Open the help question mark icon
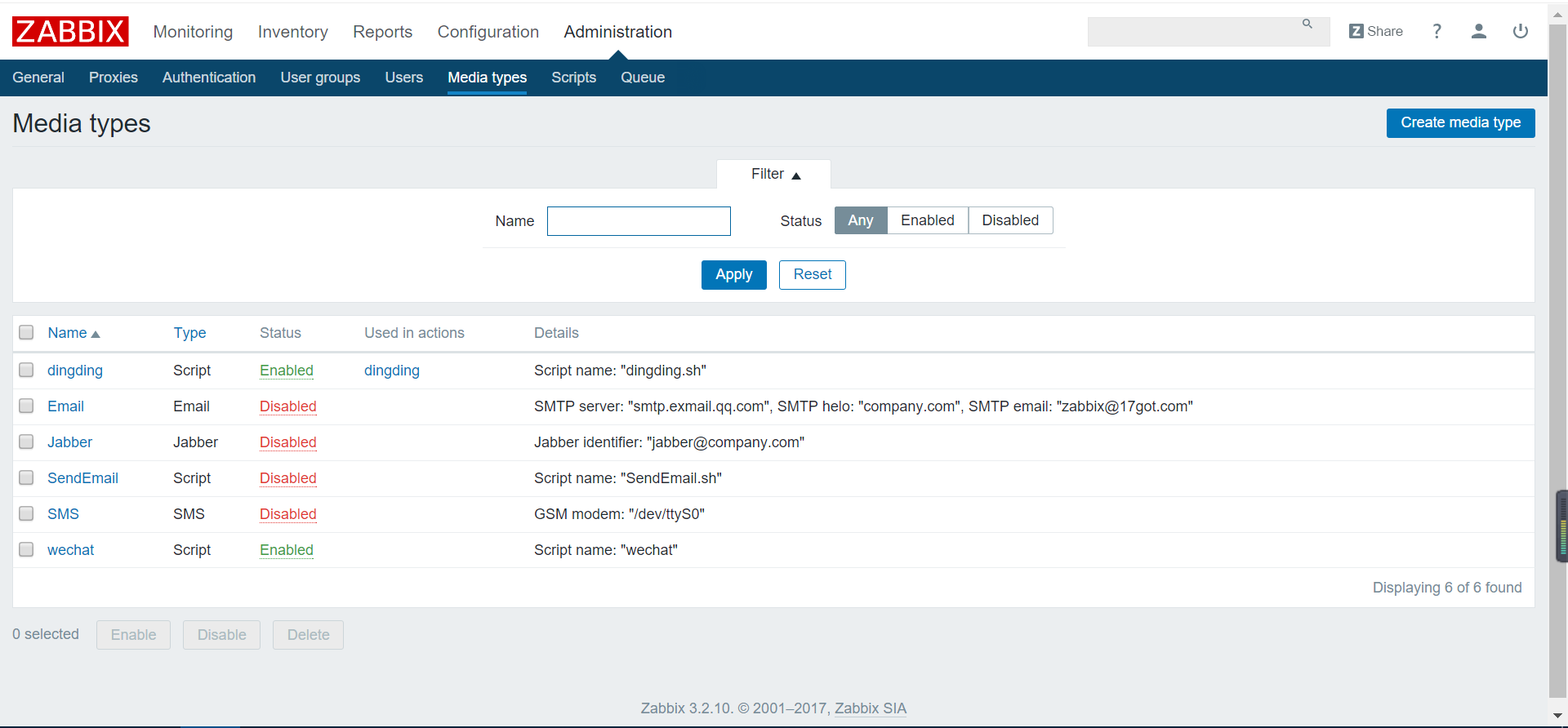This screenshot has width=1568, height=728. click(1437, 31)
